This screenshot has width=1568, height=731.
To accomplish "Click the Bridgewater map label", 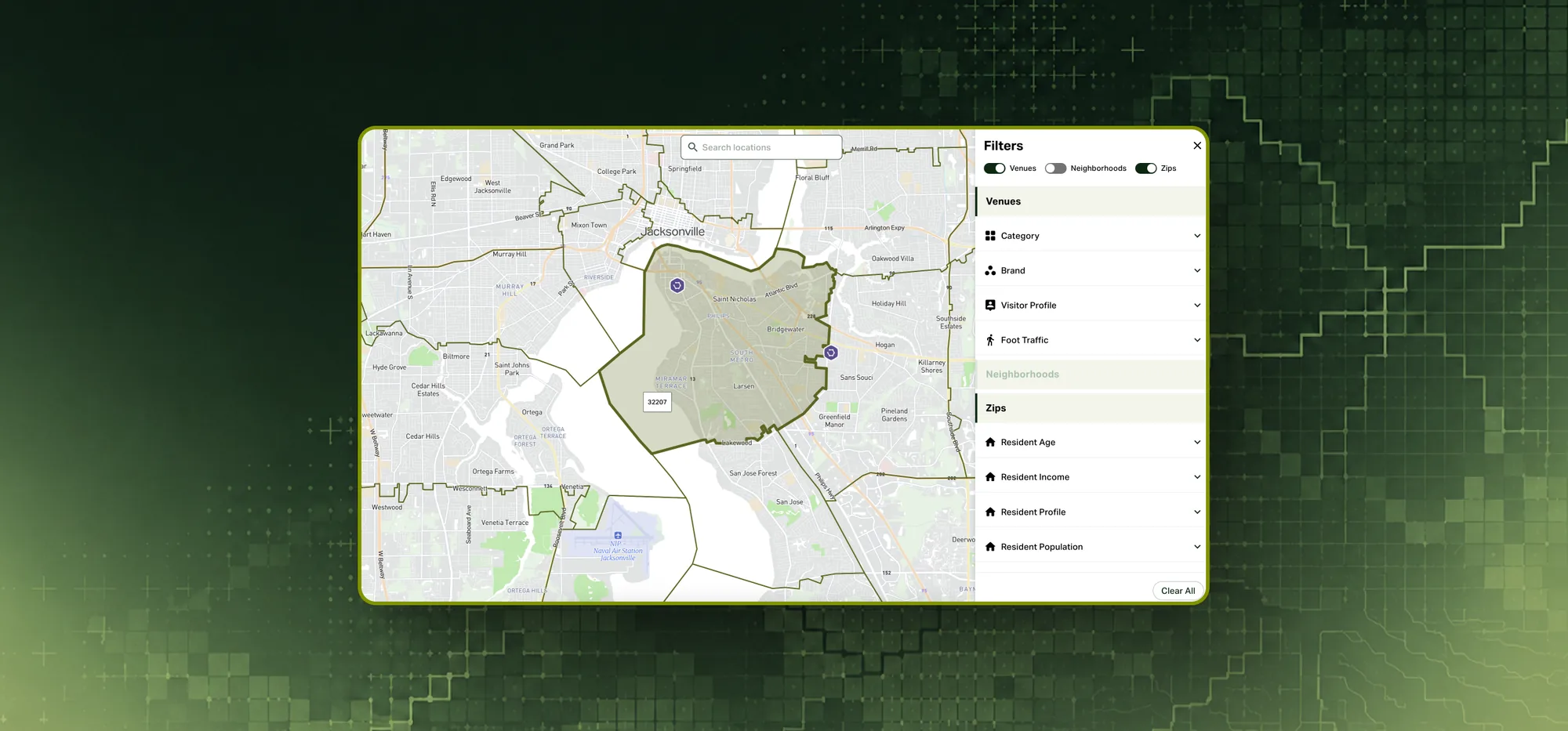I will coord(786,329).
